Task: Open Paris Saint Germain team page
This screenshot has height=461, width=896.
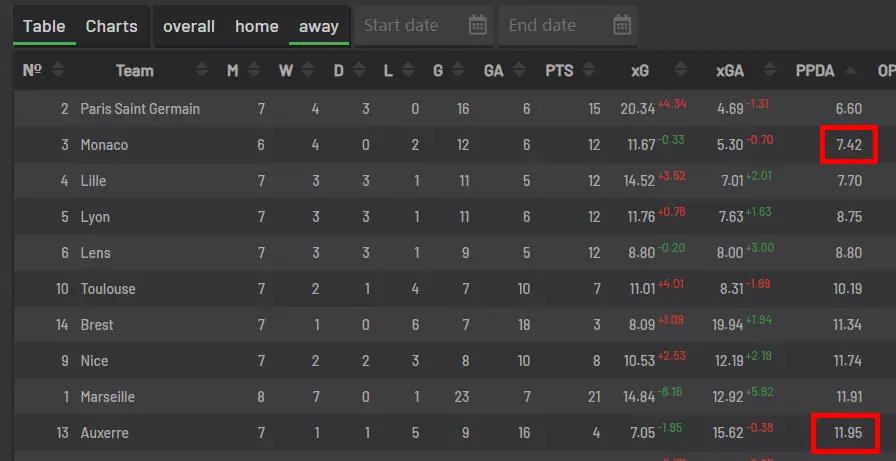Action: point(140,109)
